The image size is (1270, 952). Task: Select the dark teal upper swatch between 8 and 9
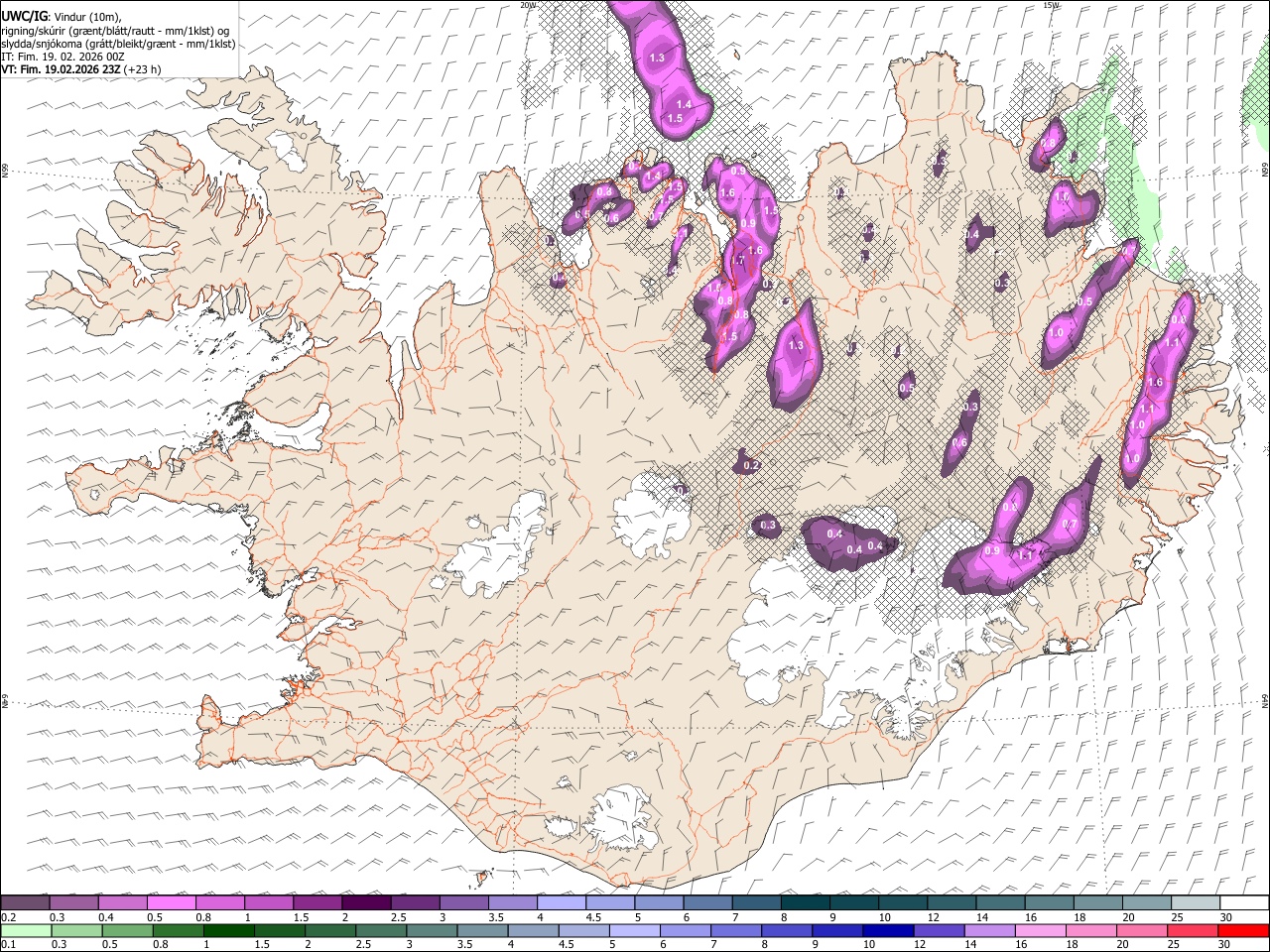[x=806, y=902]
